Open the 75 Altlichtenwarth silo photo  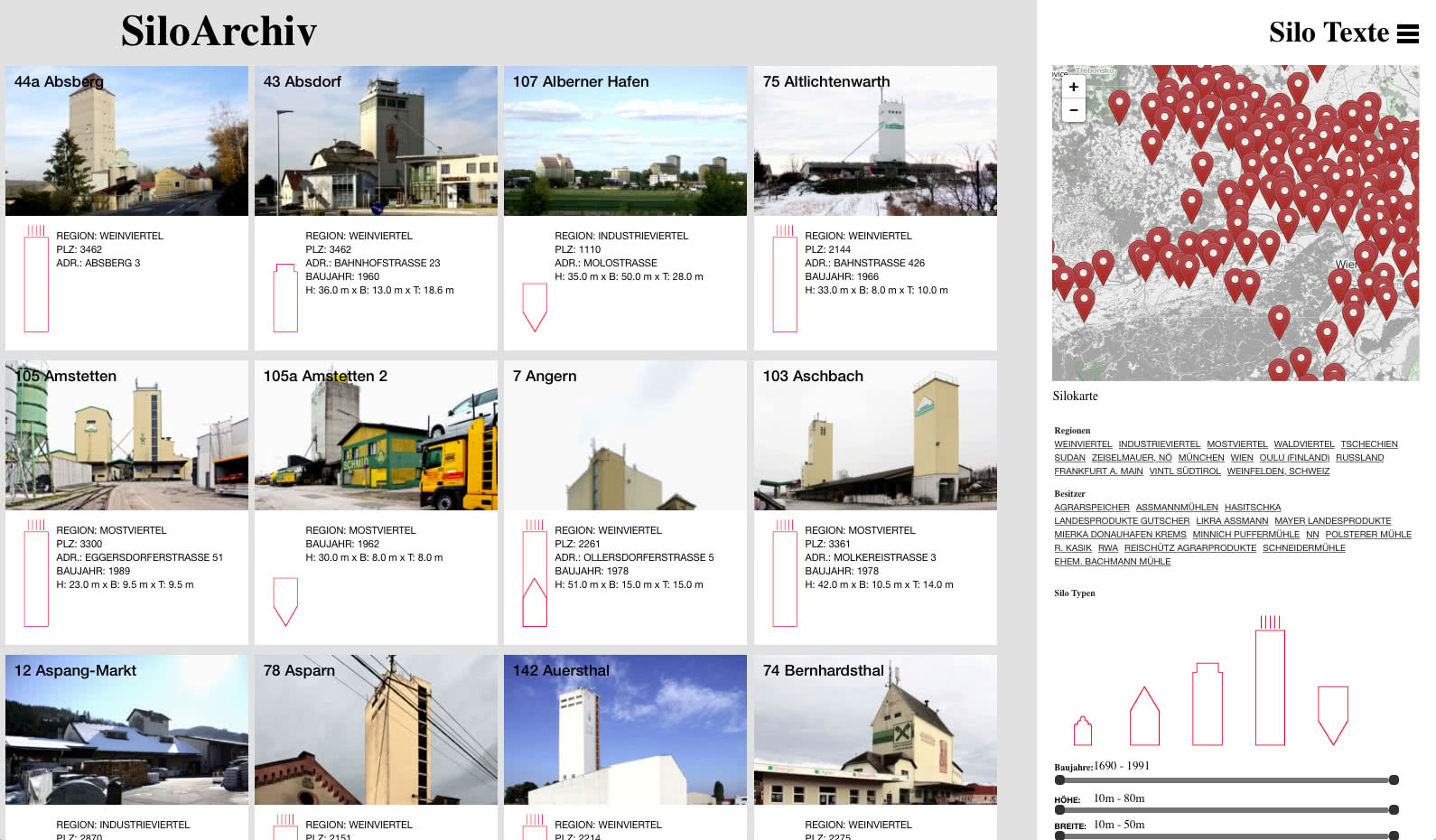tap(875, 141)
